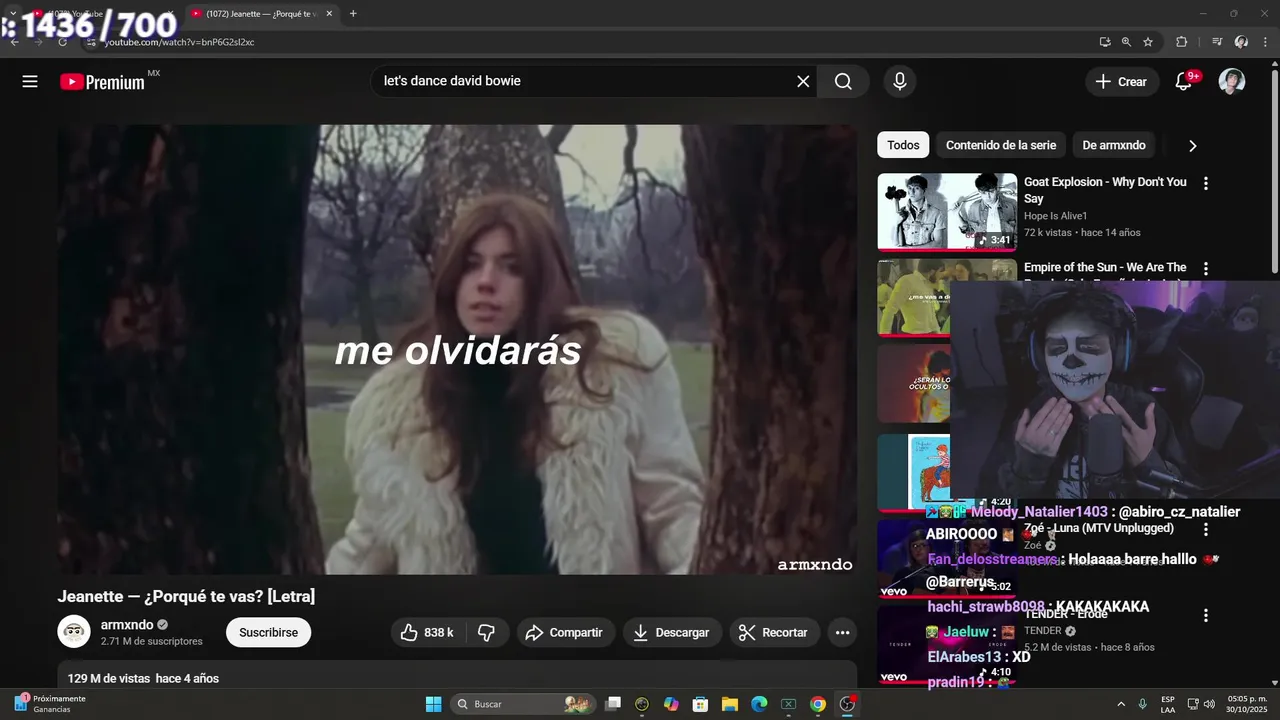Start voice search with the microphone
Screen dimensions: 1280x720
900,81
